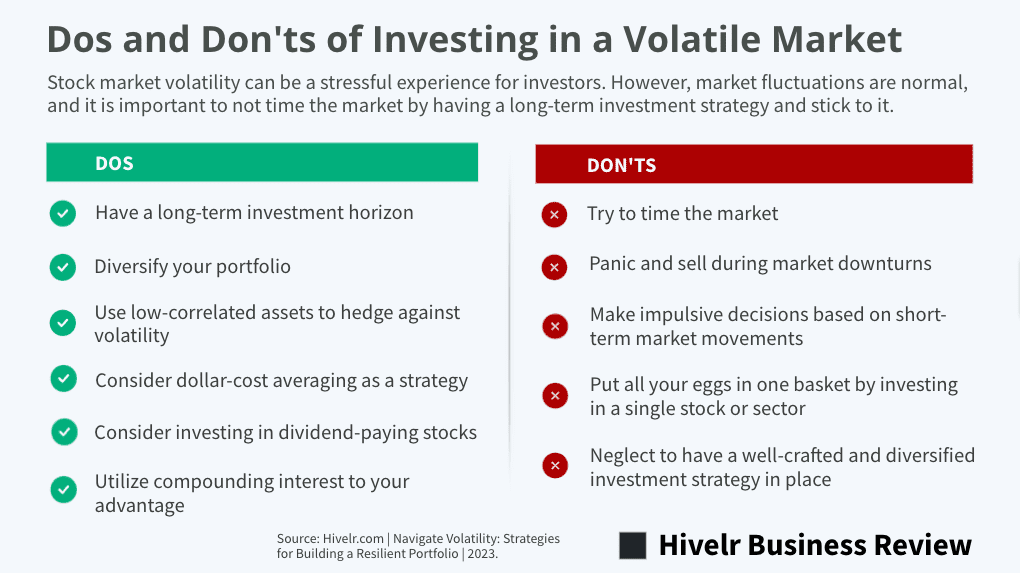Select the green DOS header bar
This screenshot has height=573, width=1020.
(x=262, y=162)
